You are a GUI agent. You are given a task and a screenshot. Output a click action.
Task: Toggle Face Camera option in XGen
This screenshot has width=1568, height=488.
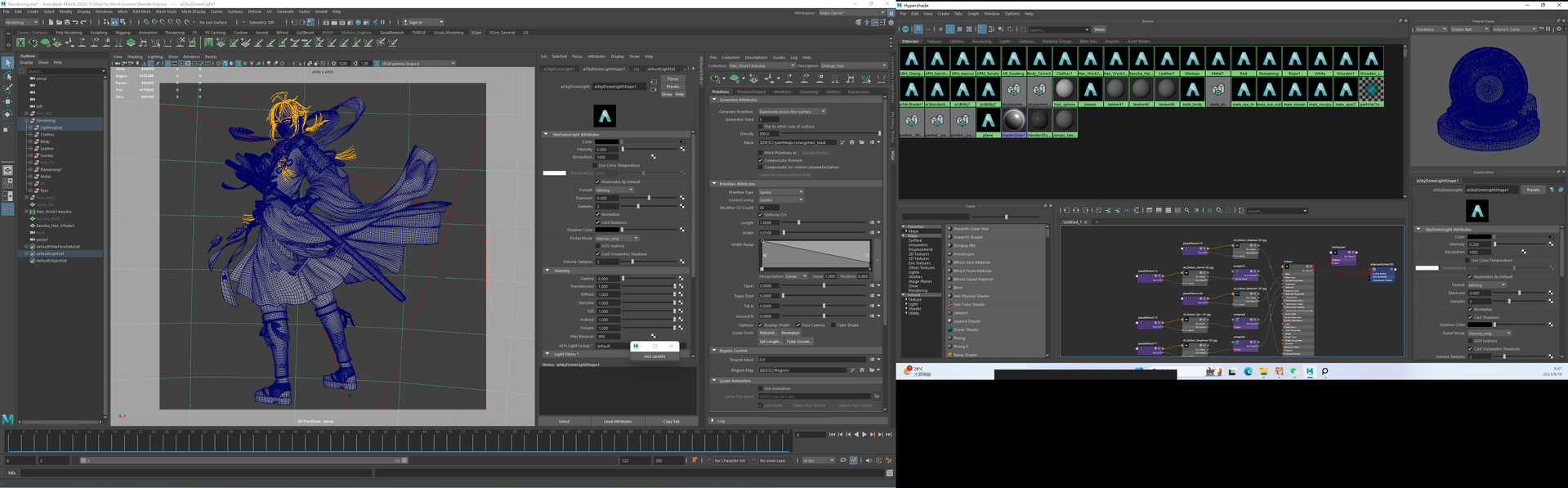(x=798, y=325)
